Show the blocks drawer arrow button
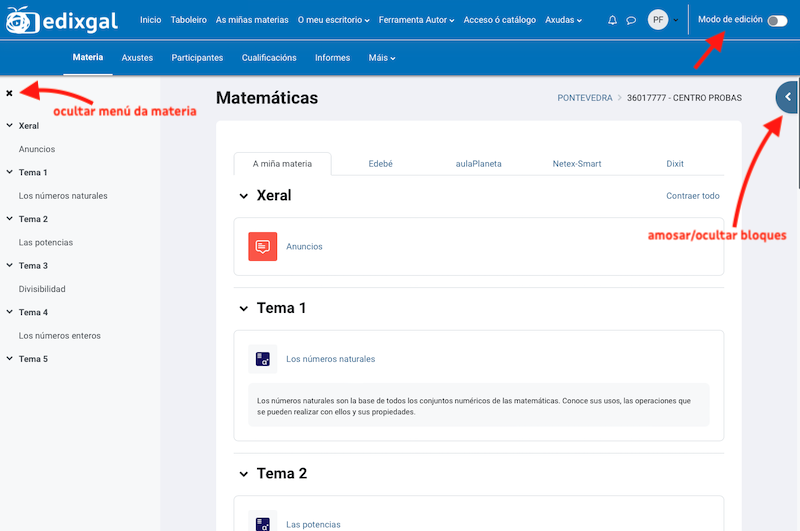Screen dimensions: 800x531 [x=788, y=97]
